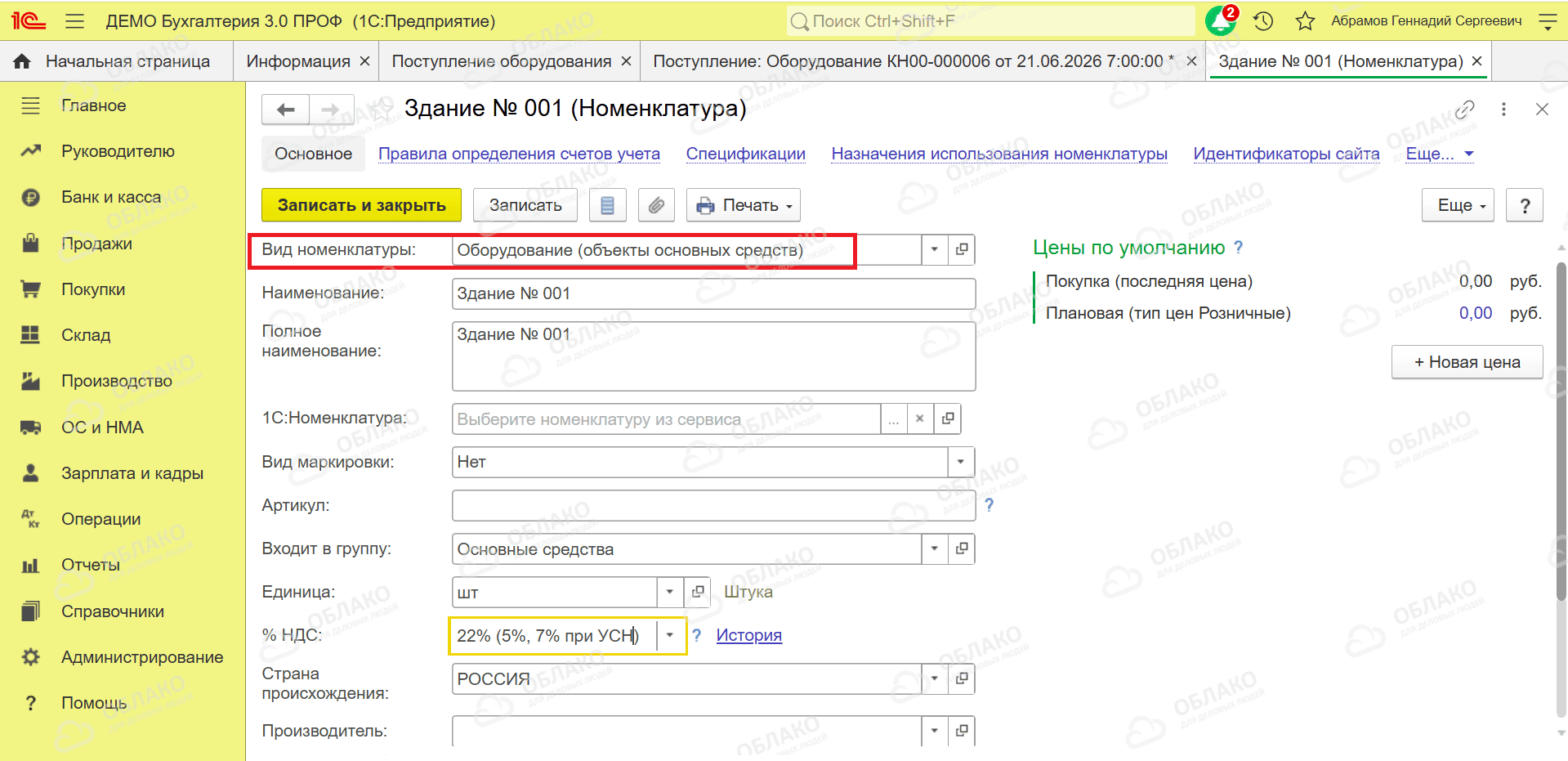Open the Страна происхождения value form

tap(962, 678)
